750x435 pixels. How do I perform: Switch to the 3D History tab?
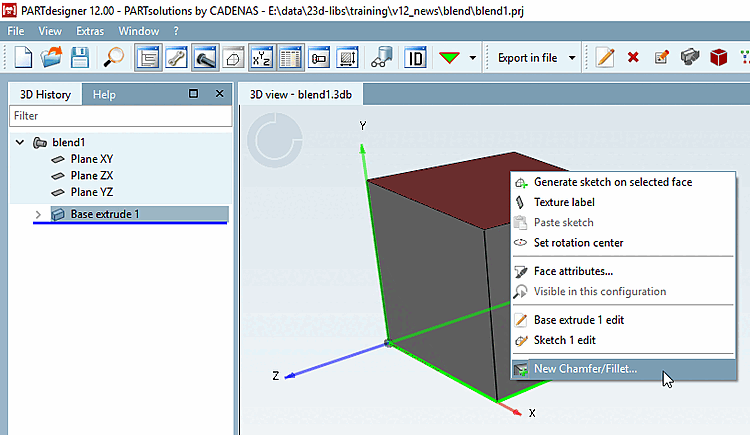45,94
